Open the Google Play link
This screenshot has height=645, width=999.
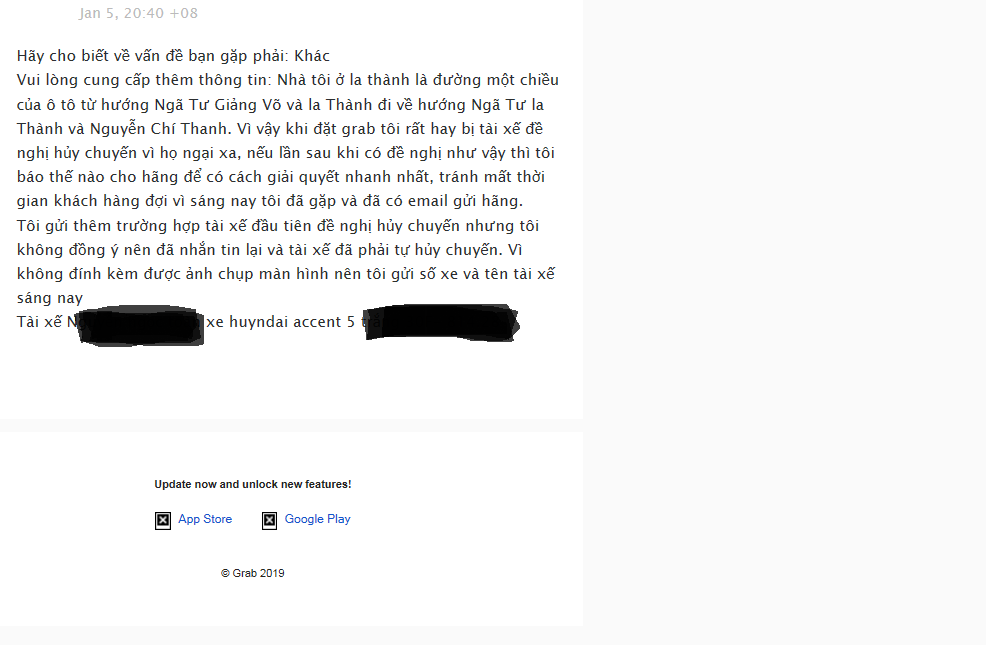(317, 519)
